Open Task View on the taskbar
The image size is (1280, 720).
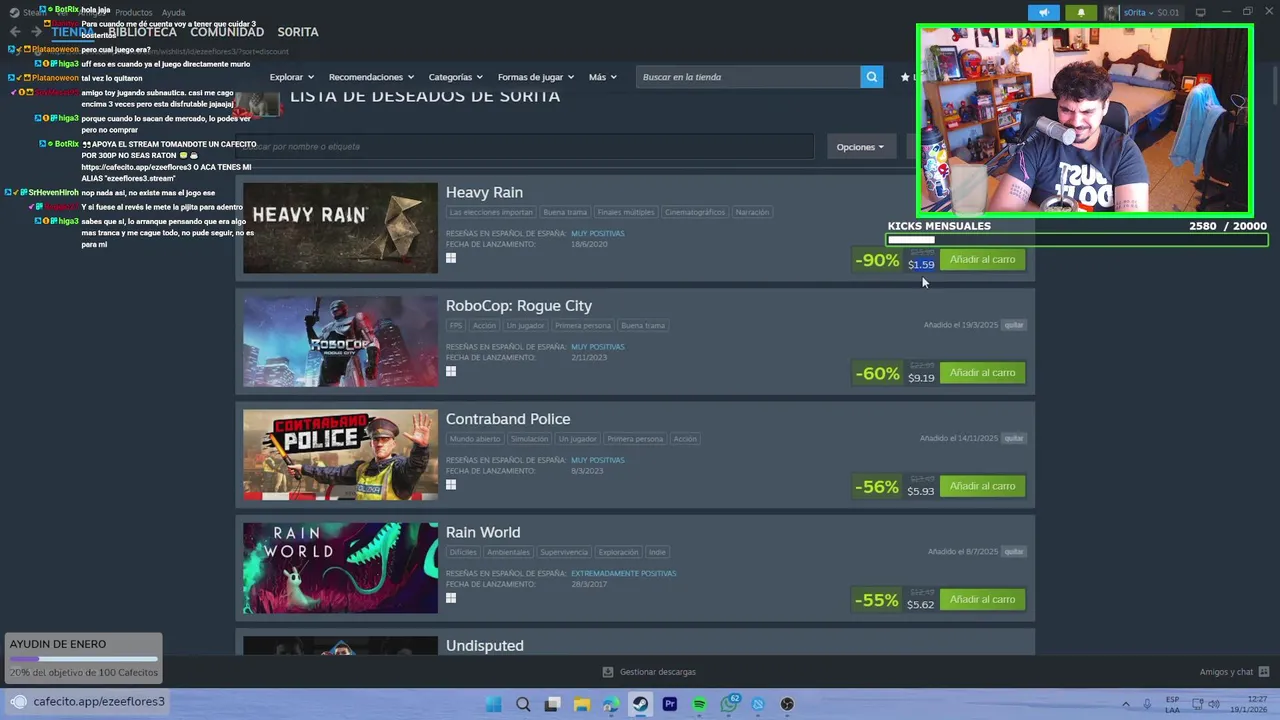point(552,704)
